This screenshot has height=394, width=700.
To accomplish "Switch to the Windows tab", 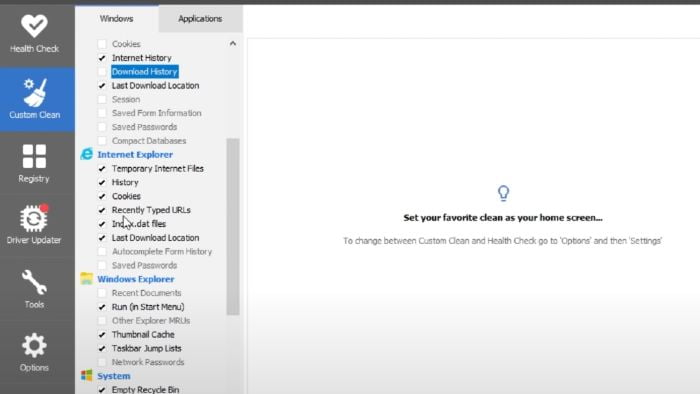I will [x=117, y=19].
